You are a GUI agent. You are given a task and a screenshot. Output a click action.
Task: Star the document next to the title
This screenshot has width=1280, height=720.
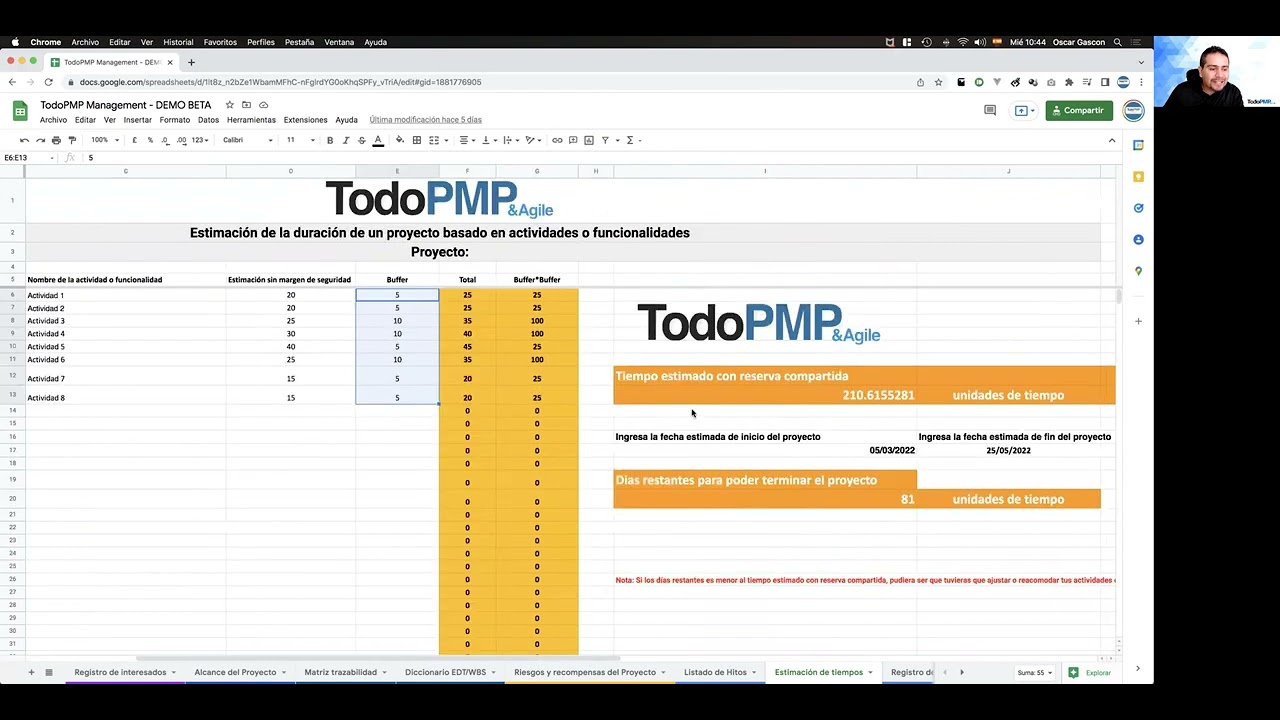(229, 105)
